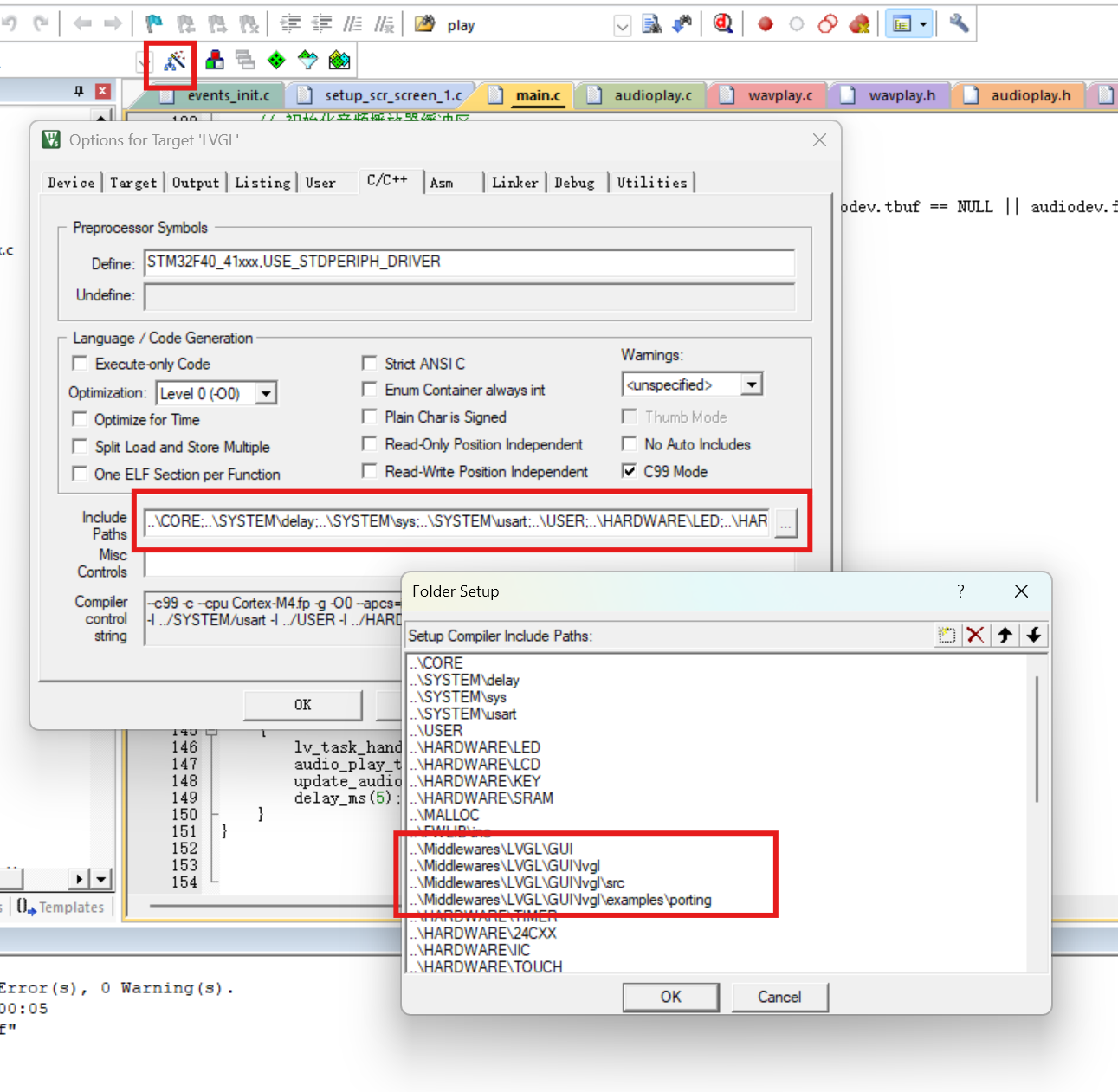Kill all breakpoints with the red X icon
This screenshot has height=1092, width=1118.
[860, 24]
